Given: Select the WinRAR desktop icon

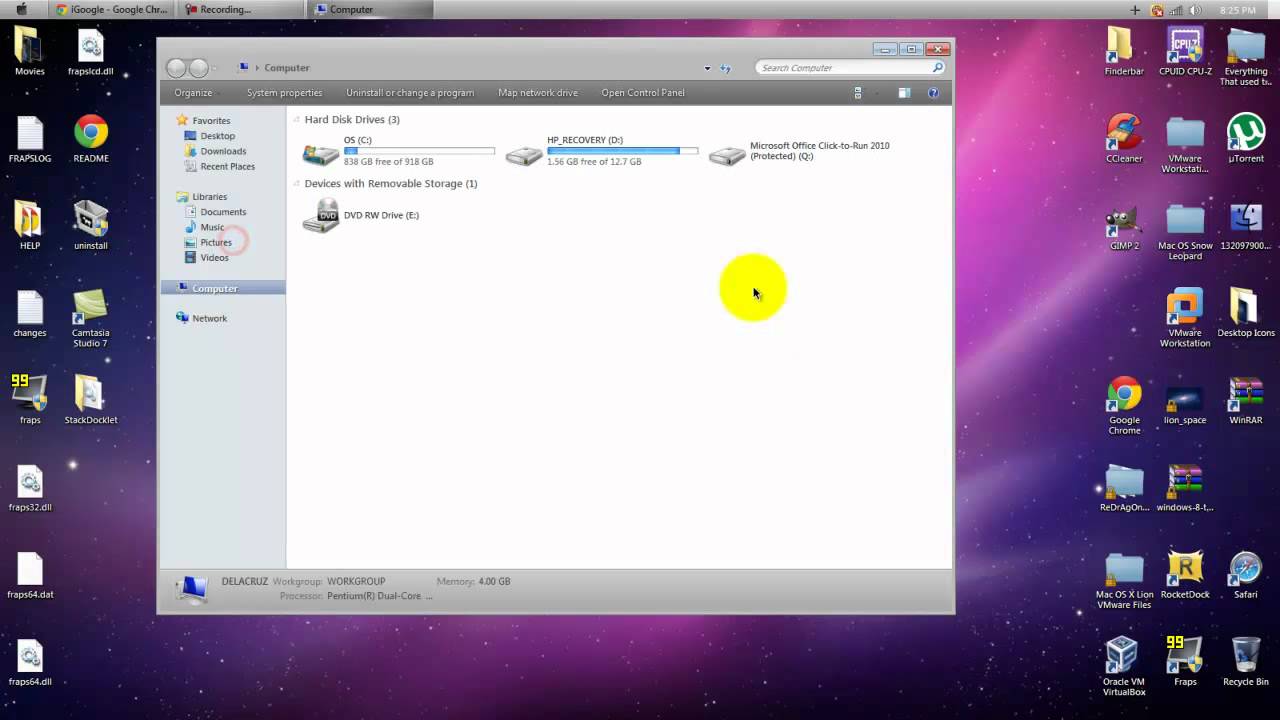Looking at the screenshot, I should point(1246,400).
